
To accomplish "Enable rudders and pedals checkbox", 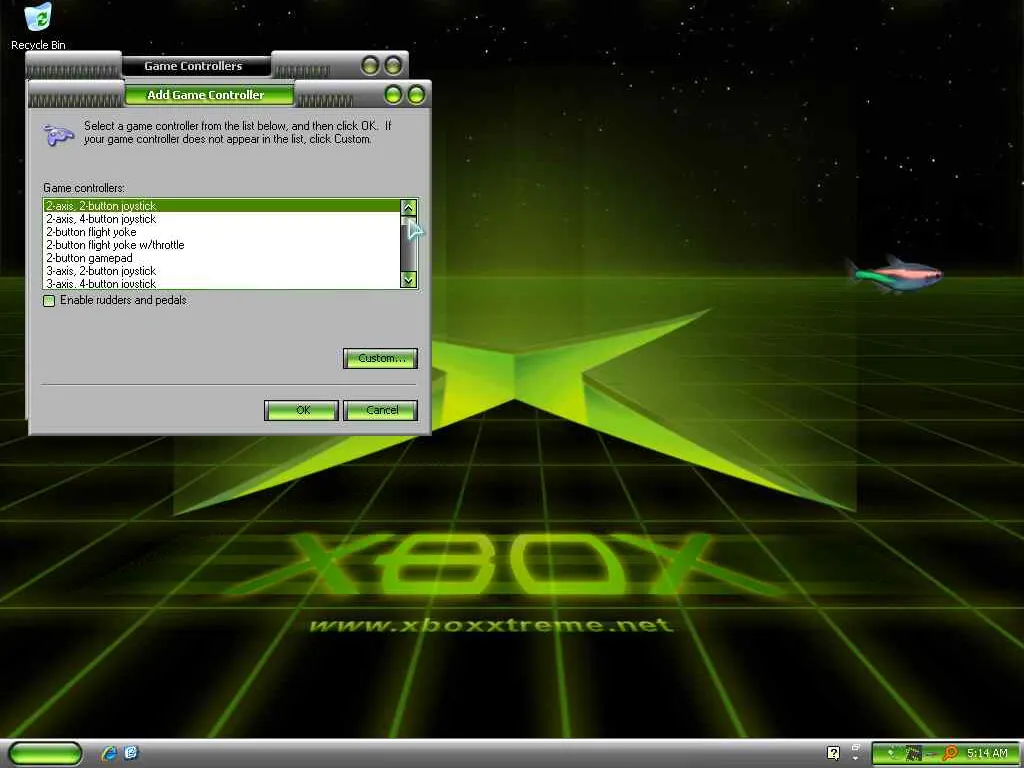I will 49,300.
